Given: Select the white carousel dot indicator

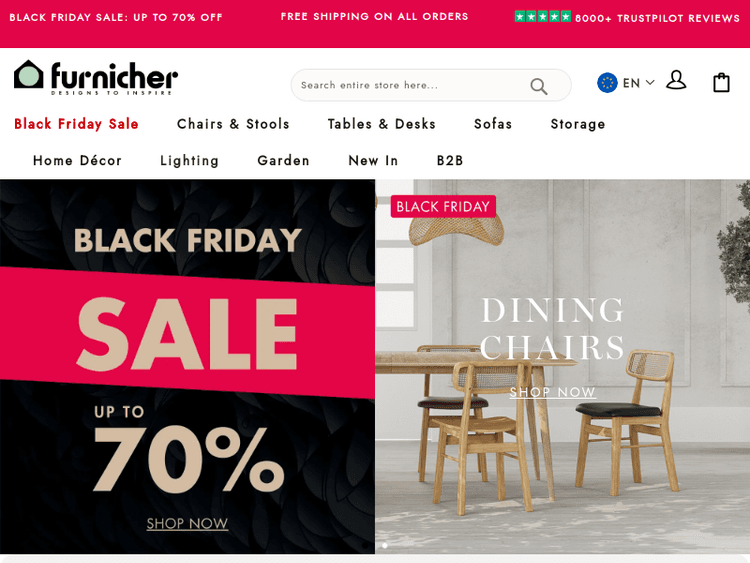Looking at the screenshot, I should click(385, 545).
